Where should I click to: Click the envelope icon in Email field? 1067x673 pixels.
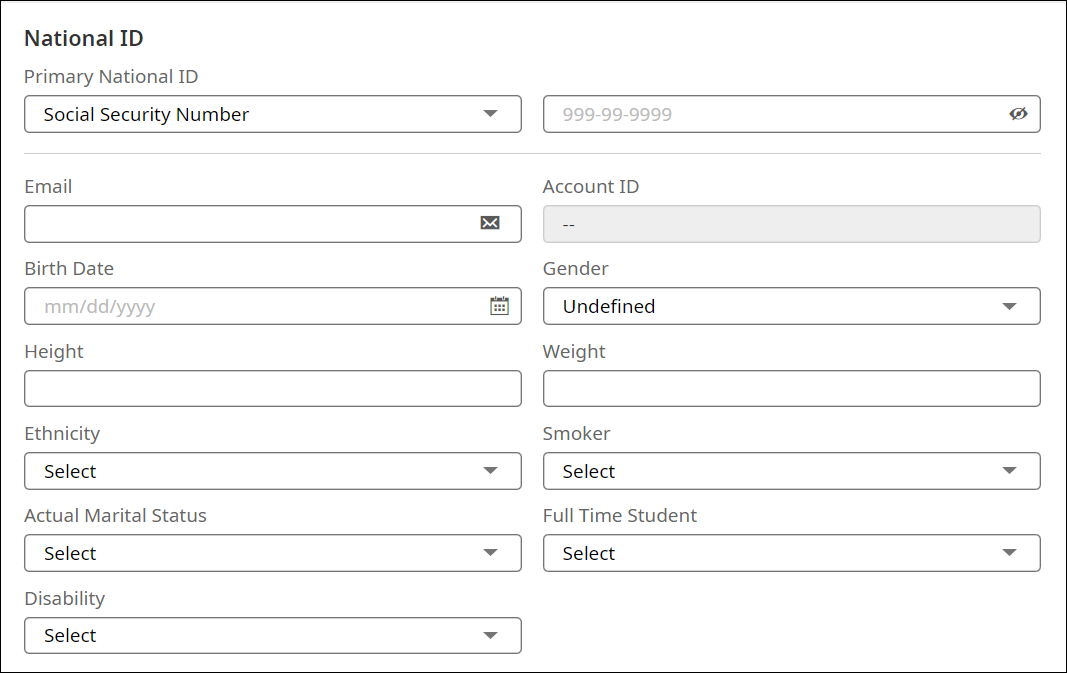490,223
